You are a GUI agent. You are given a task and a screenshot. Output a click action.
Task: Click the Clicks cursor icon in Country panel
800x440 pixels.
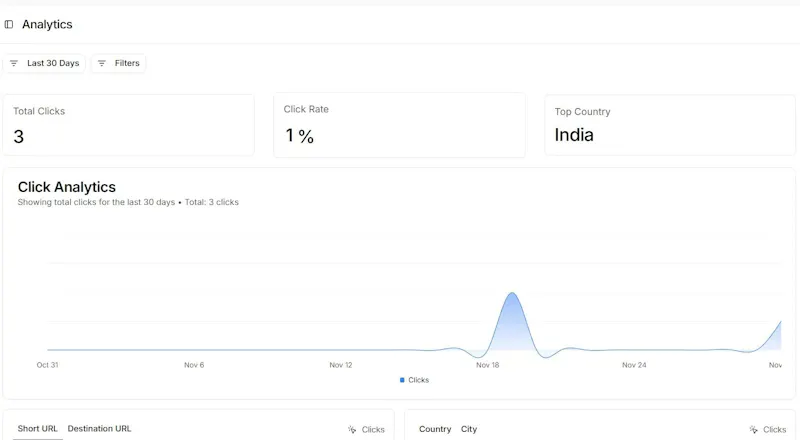coord(754,430)
